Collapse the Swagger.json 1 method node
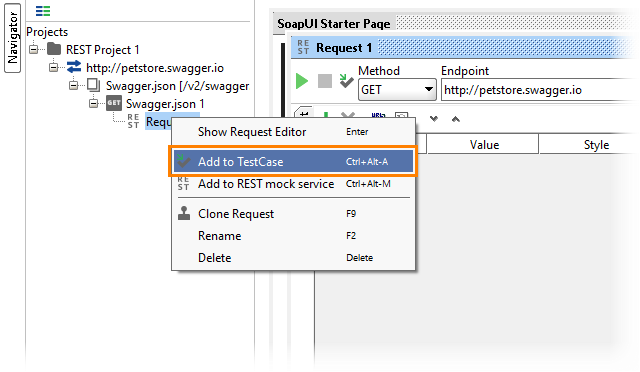Viewport: 640px width, 372px height. click(93, 103)
